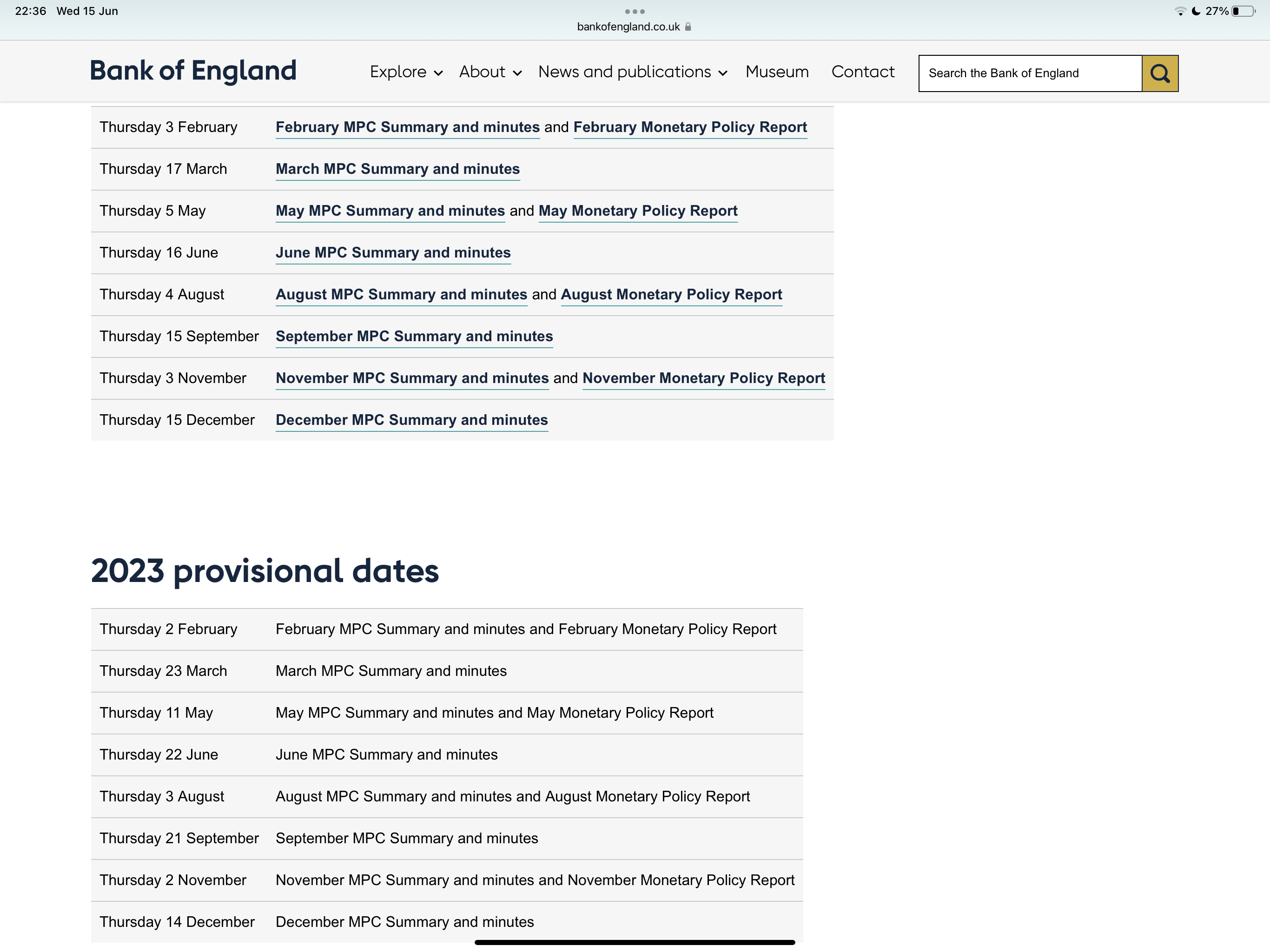1270x952 pixels.
Task: Open August MPC Summary and minutes
Action: (x=401, y=295)
